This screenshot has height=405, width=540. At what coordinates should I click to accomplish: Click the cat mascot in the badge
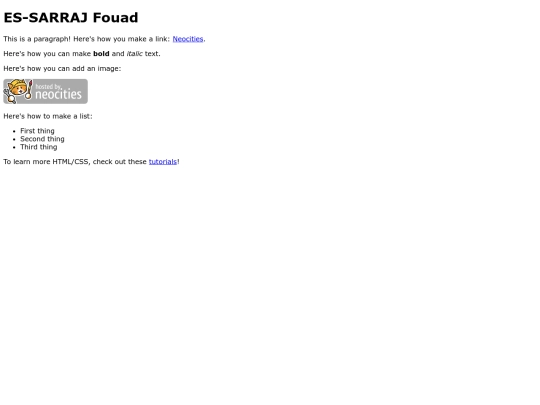click(16, 91)
